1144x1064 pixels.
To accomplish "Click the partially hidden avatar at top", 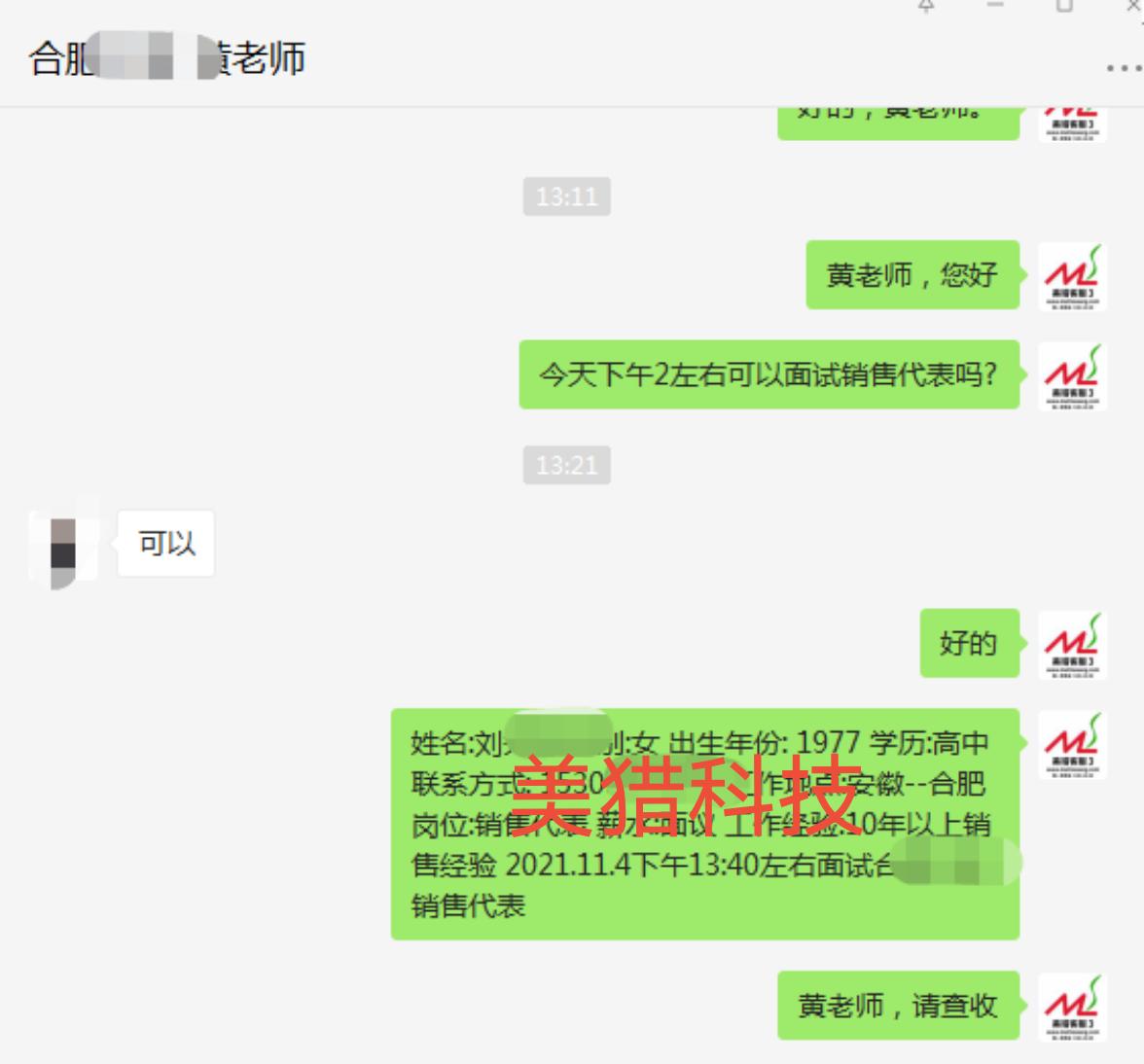I will pyautogui.click(x=1072, y=124).
